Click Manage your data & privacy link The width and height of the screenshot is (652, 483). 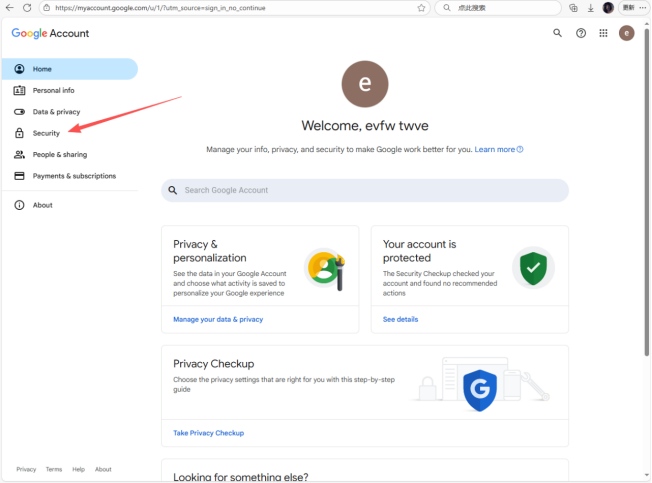[218, 319]
